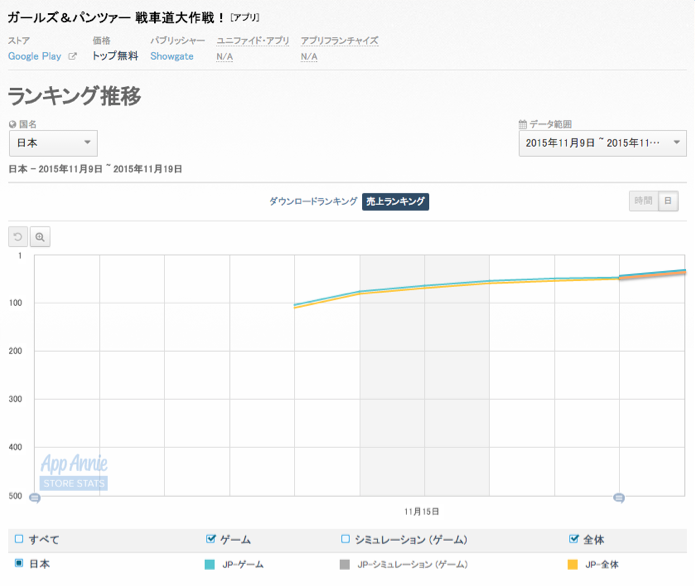Click the ユニファイド・アプリ header label
The image size is (695, 586).
click(x=253, y=41)
